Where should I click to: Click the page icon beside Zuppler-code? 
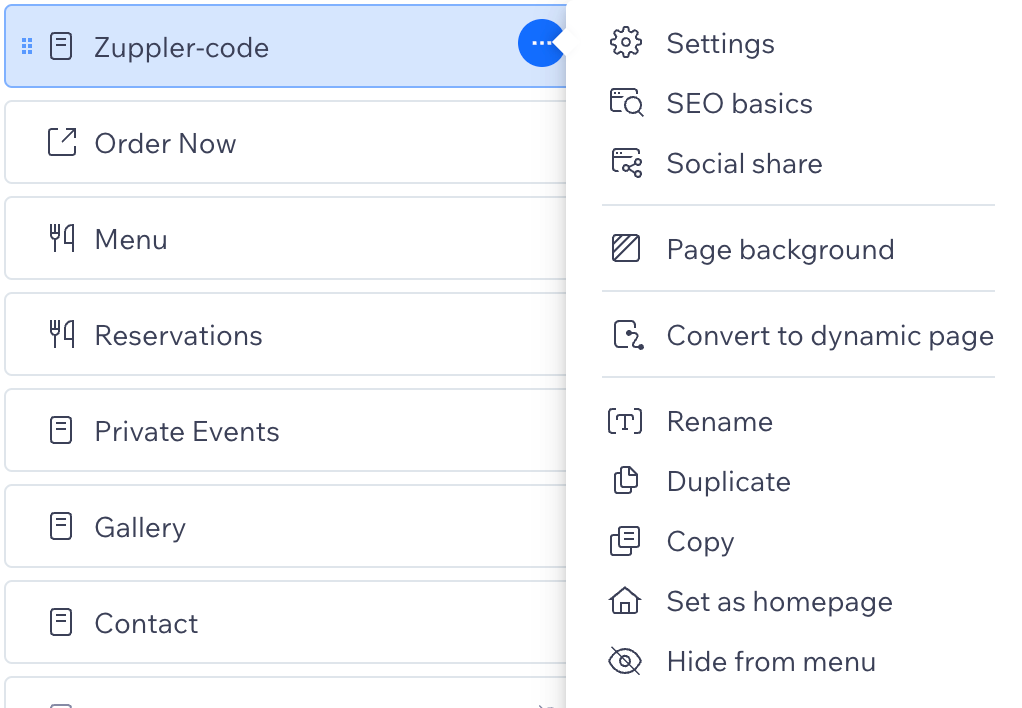[x=61, y=47]
